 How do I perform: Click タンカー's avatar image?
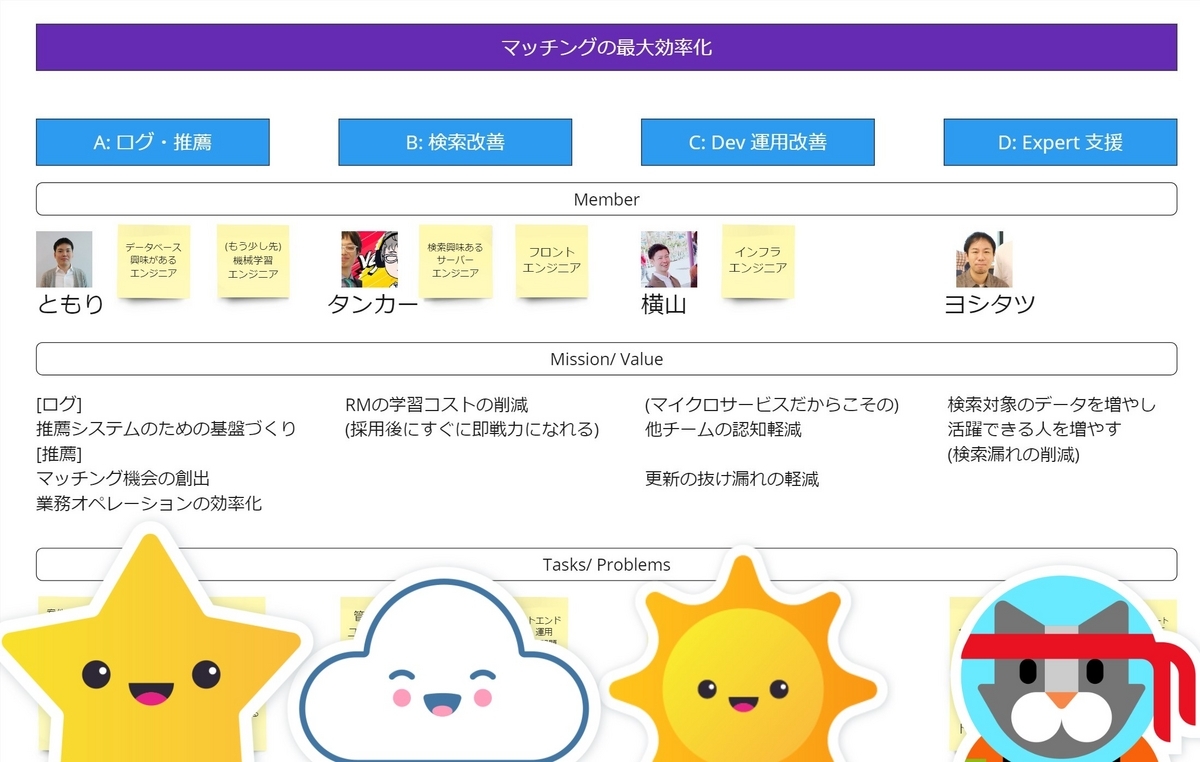(x=369, y=260)
